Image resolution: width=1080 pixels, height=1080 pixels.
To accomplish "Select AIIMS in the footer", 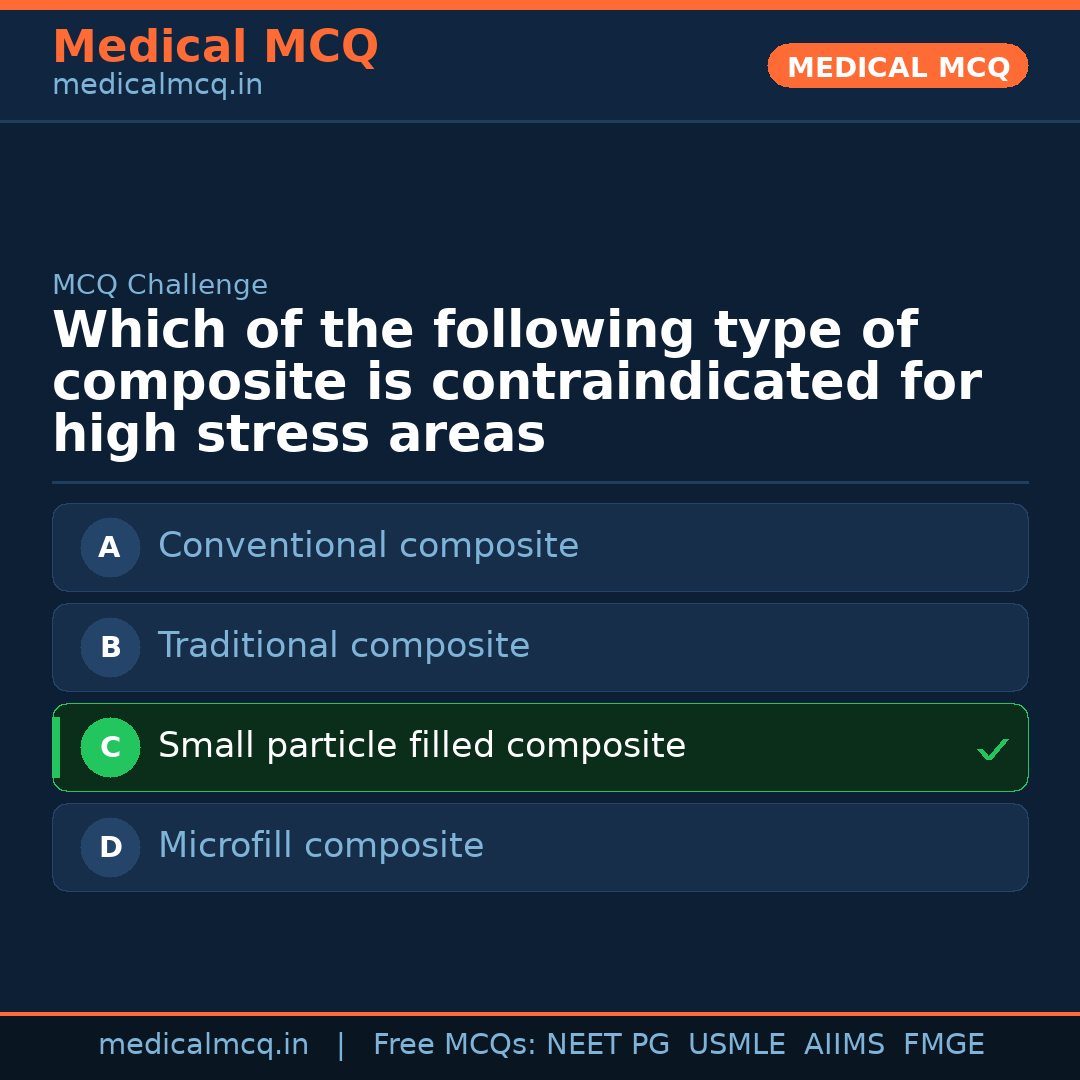I will 844,1045.
